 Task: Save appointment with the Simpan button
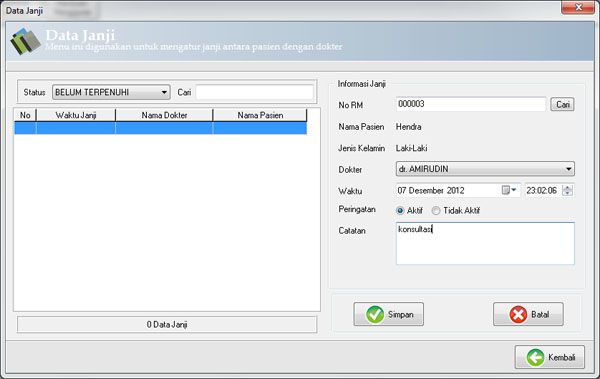click(x=388, y=314)
